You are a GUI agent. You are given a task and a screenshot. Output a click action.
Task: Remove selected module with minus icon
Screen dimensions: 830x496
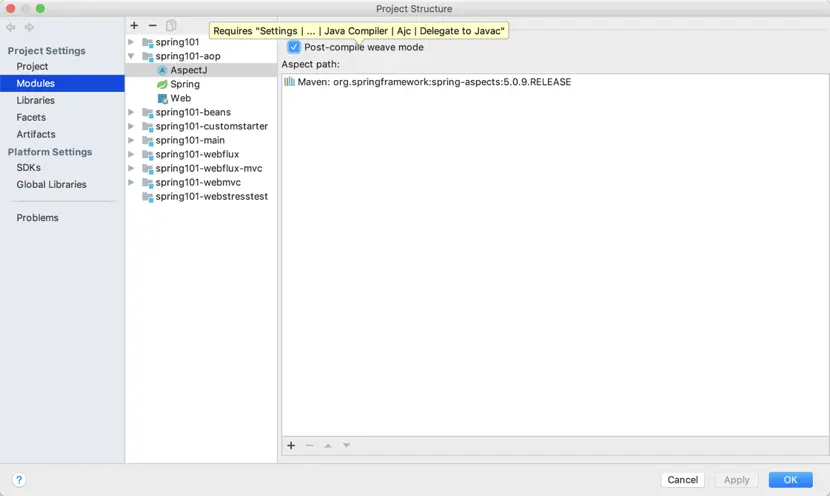152,25
